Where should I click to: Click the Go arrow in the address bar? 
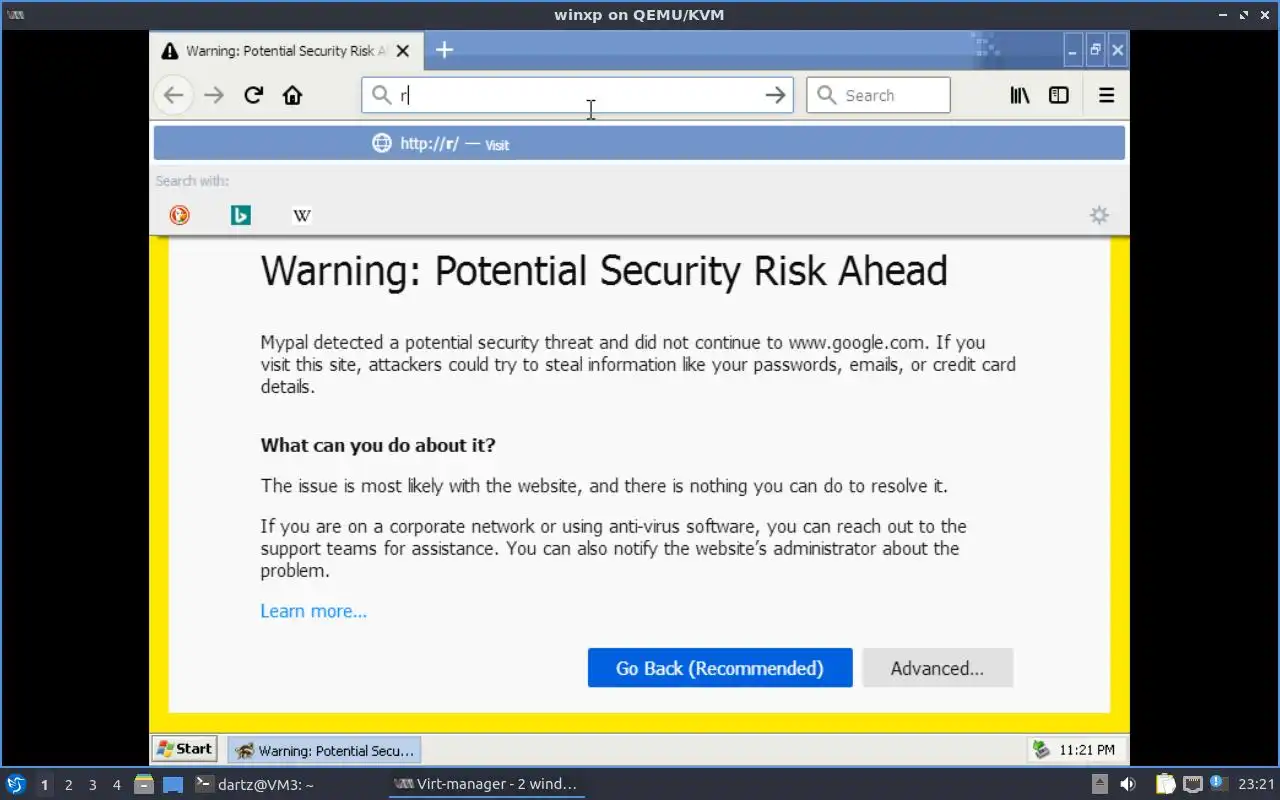pos(775,95)
